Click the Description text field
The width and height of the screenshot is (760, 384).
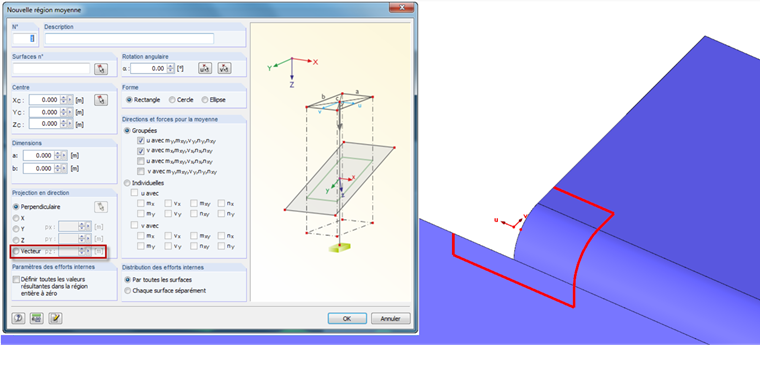pos(129,39)
